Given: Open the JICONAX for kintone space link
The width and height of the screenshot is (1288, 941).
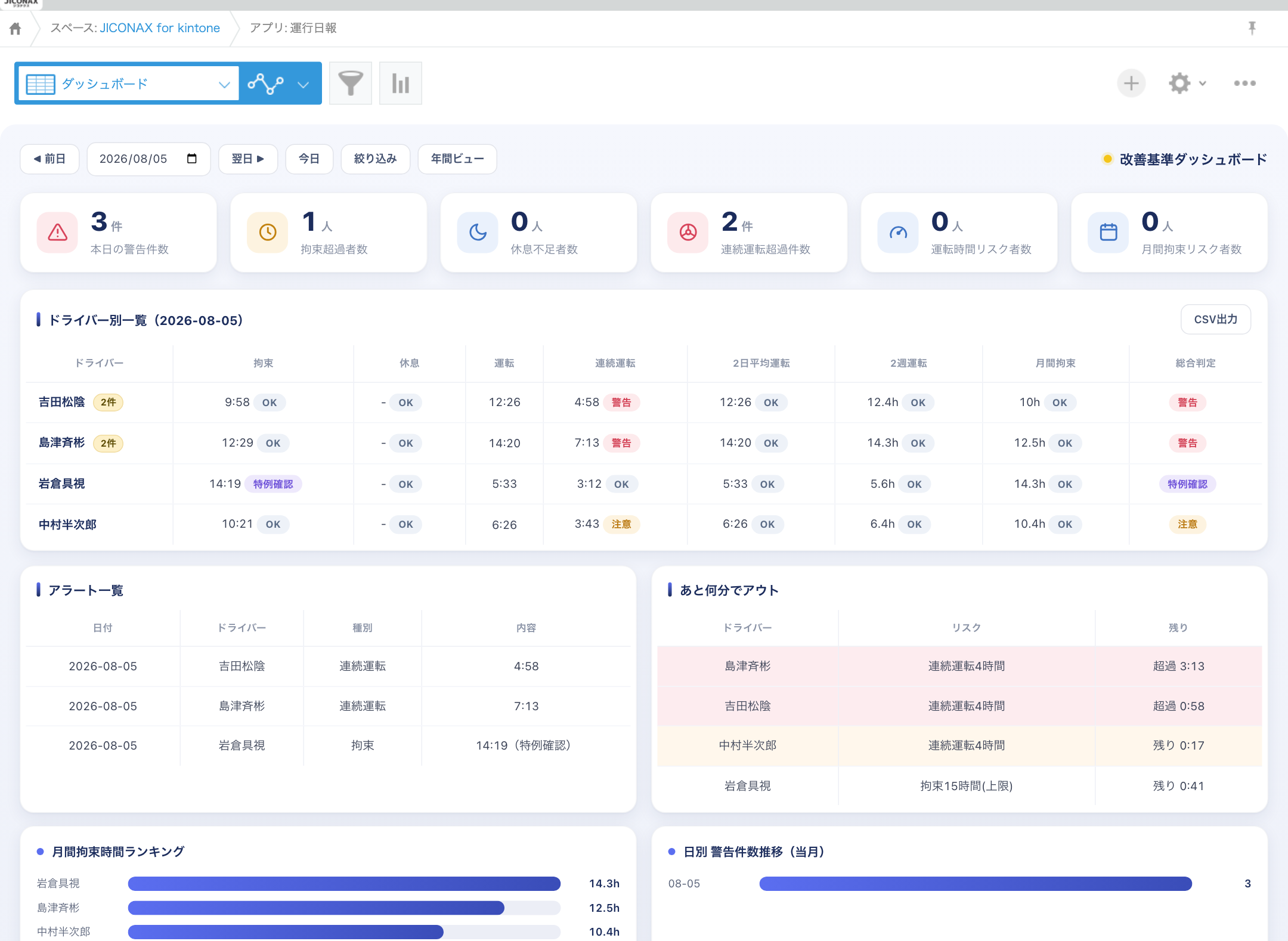Looking at the screenshot, I should click(160, 28).
